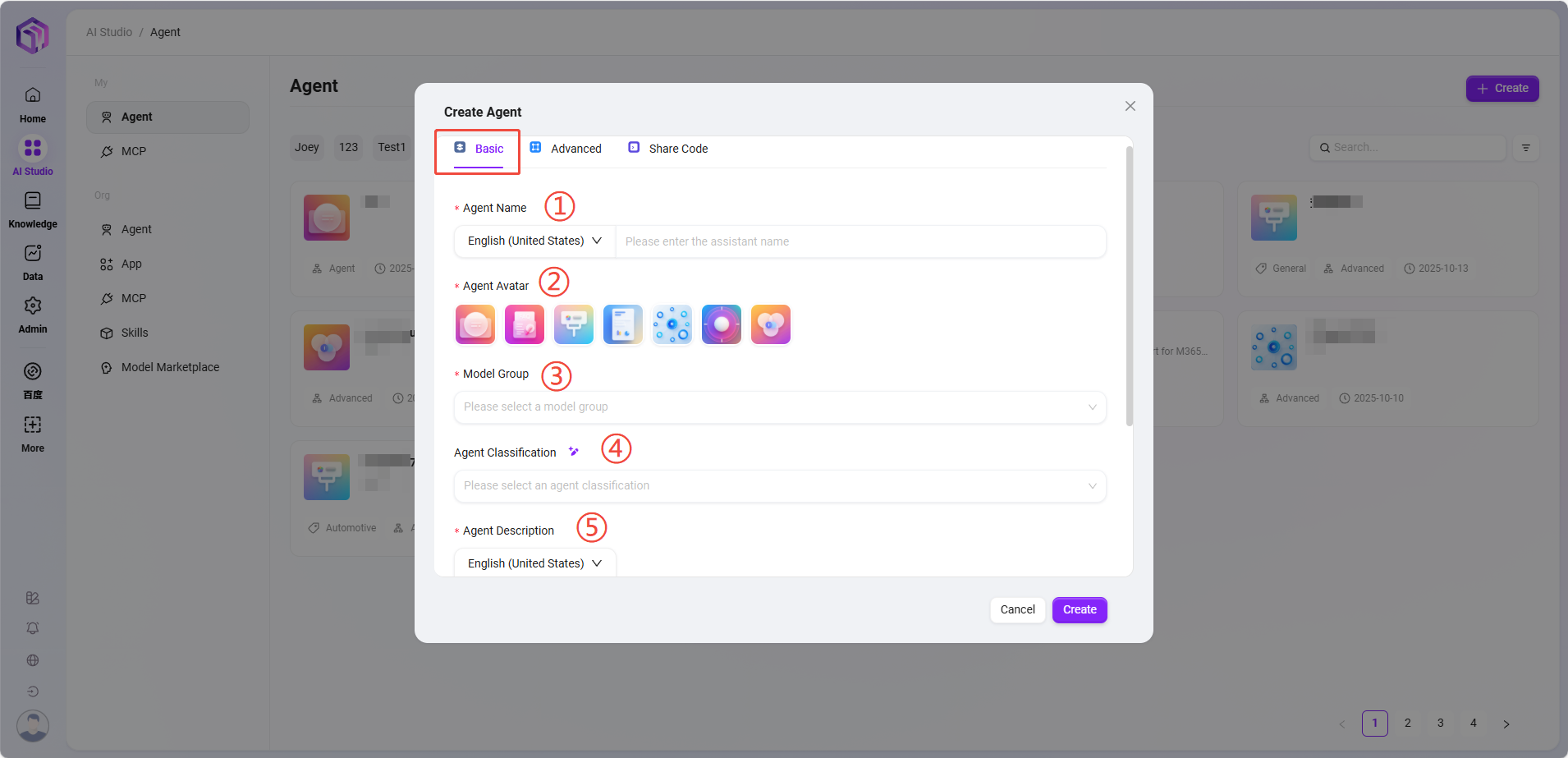Switch to the Share Code tab
1568x758 pixels.
pyautogui.click(x=668, y=149)
